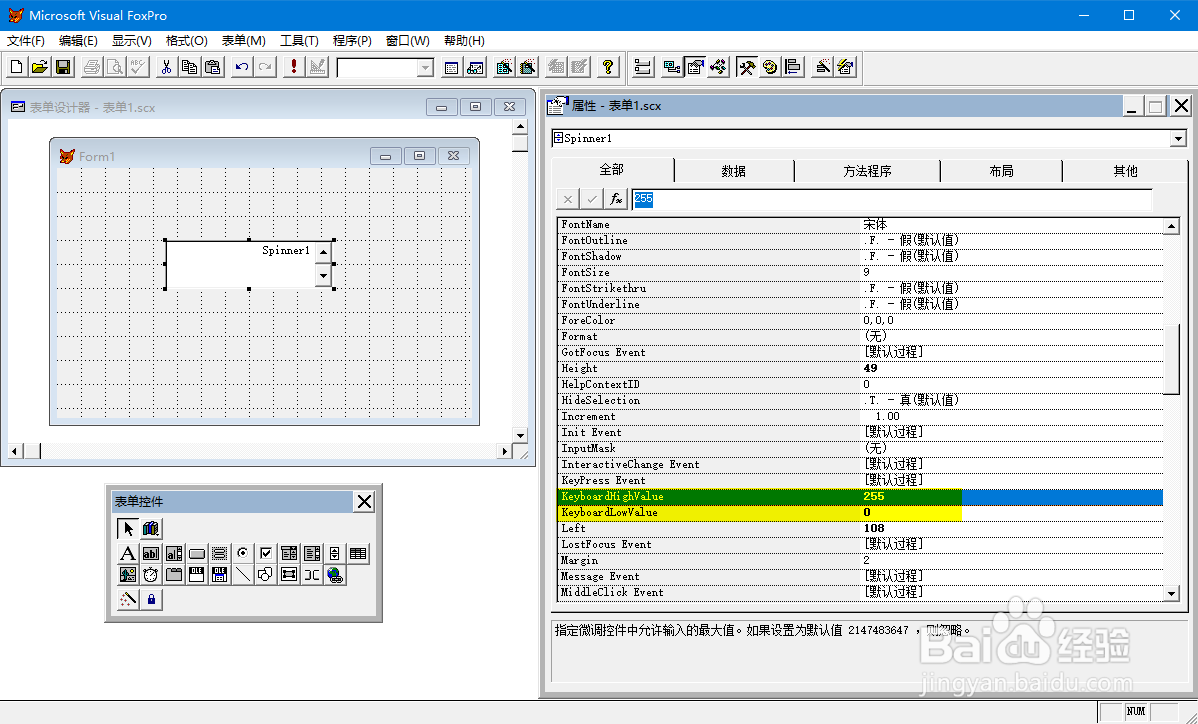1198x724 pixels.
Task: Select the Text Box control tool
Action: click(151, 554)
